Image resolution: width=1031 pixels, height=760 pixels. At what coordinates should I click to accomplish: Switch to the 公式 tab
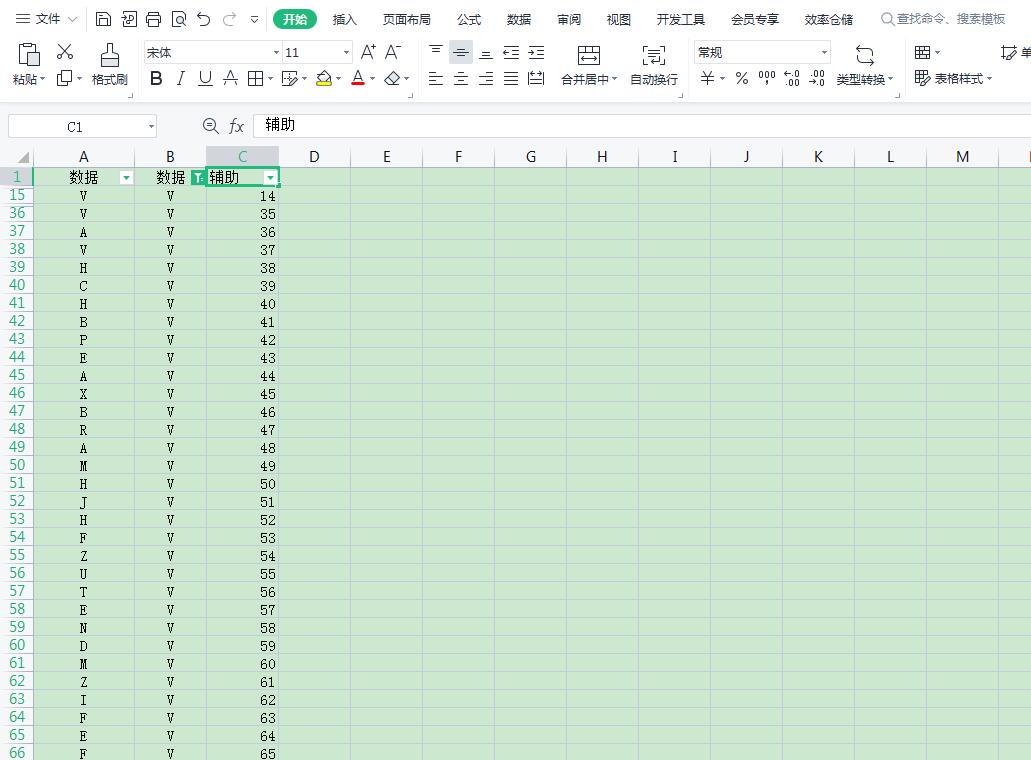[x=469, y=20]
